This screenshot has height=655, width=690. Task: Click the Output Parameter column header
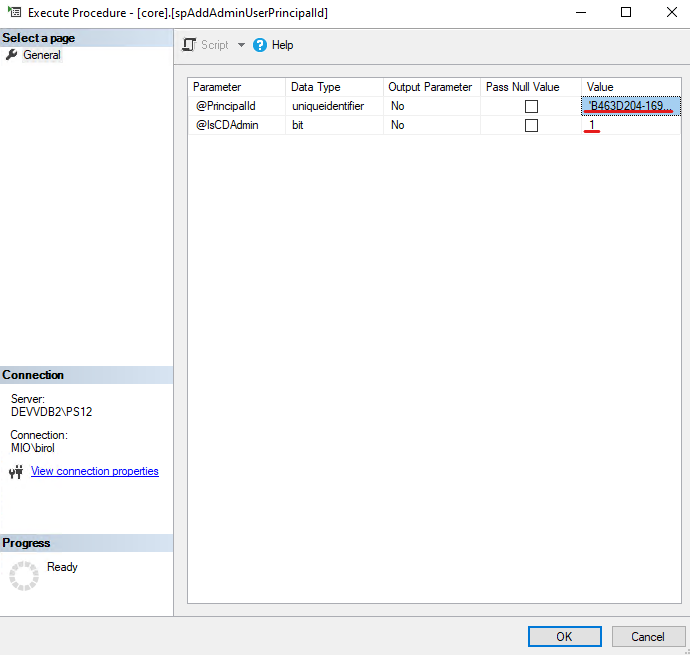point(432,87)
